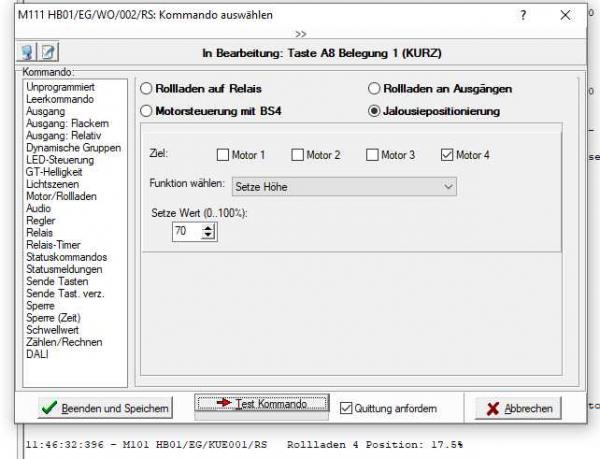Click the double chevron expander at top

299,33
